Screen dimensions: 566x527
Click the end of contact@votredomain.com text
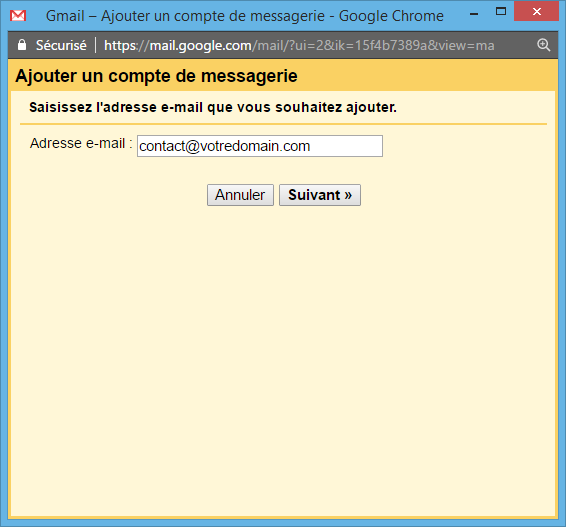point(310,146)
